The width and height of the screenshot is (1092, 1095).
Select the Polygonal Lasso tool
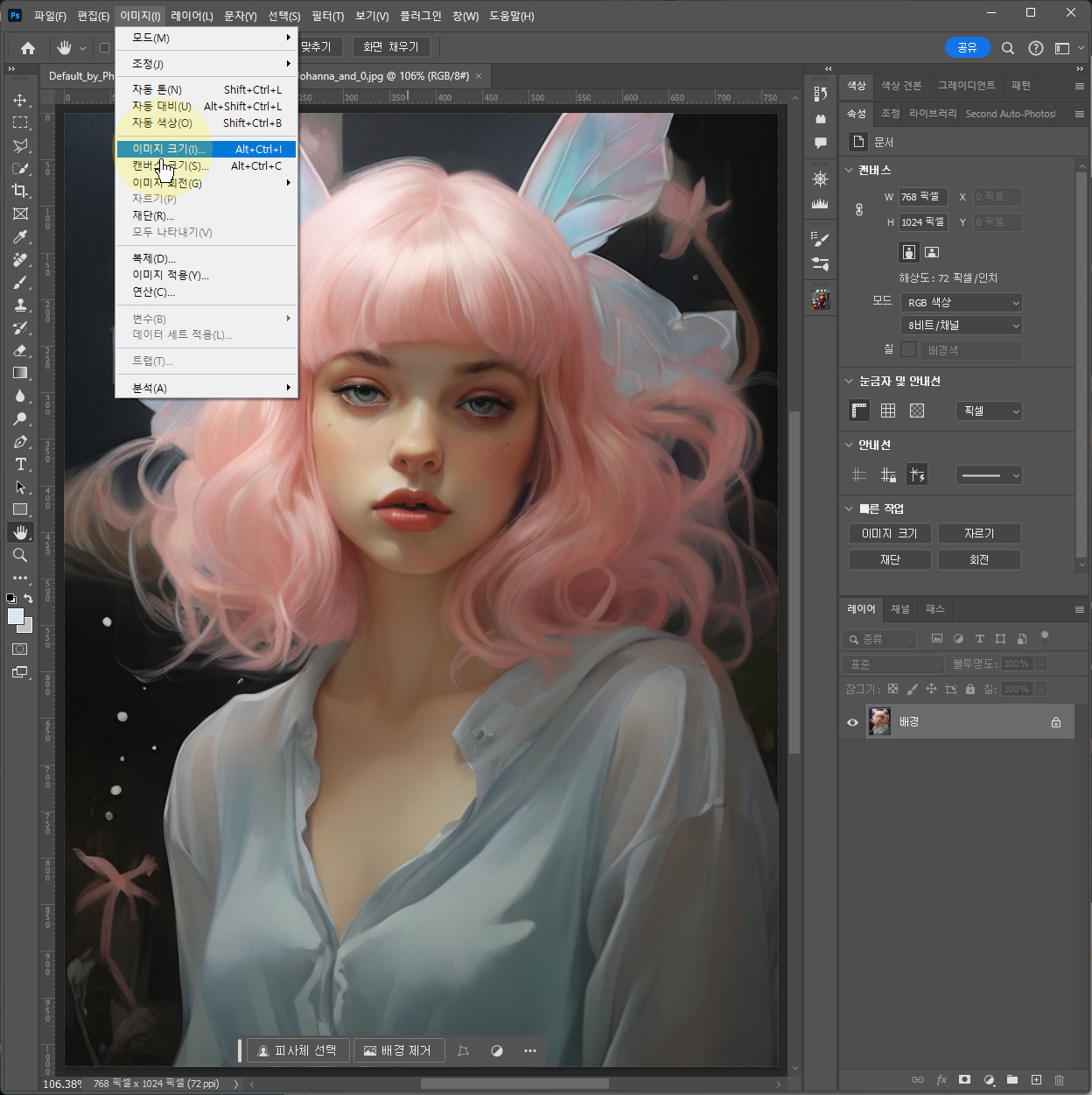click(x=20, y=145)
